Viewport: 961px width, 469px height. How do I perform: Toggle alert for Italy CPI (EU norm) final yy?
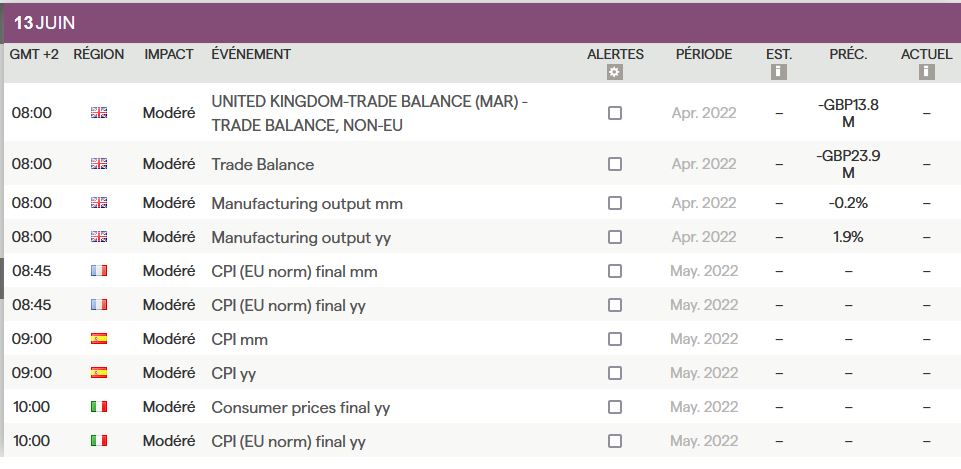[615, 441]
